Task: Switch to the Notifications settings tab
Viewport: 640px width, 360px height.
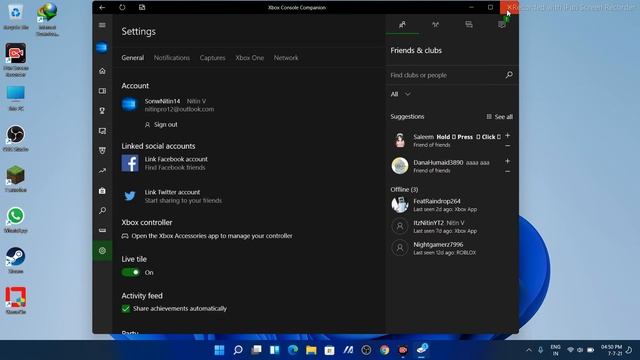Action: click(x=172, y=58)
